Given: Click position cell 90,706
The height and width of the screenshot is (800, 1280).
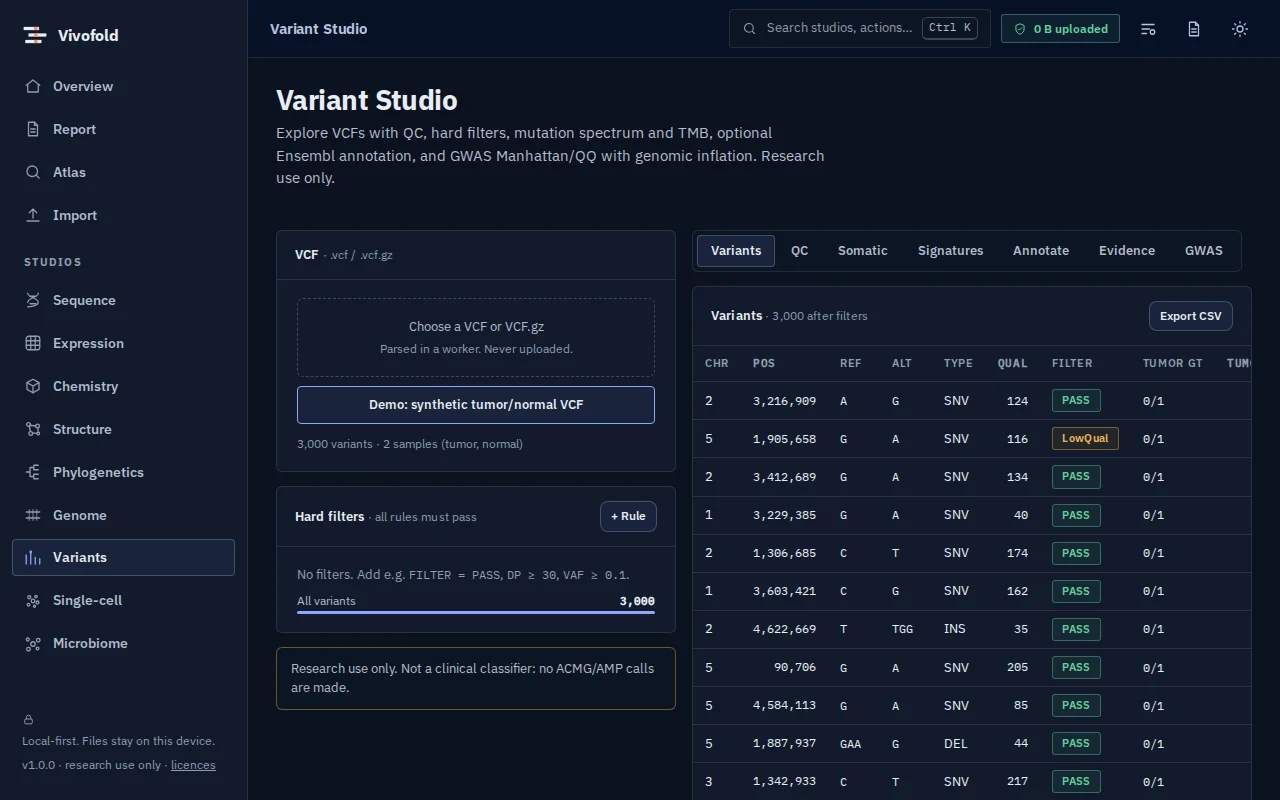Looking at the screenshot, I should (x=795, y=667).
